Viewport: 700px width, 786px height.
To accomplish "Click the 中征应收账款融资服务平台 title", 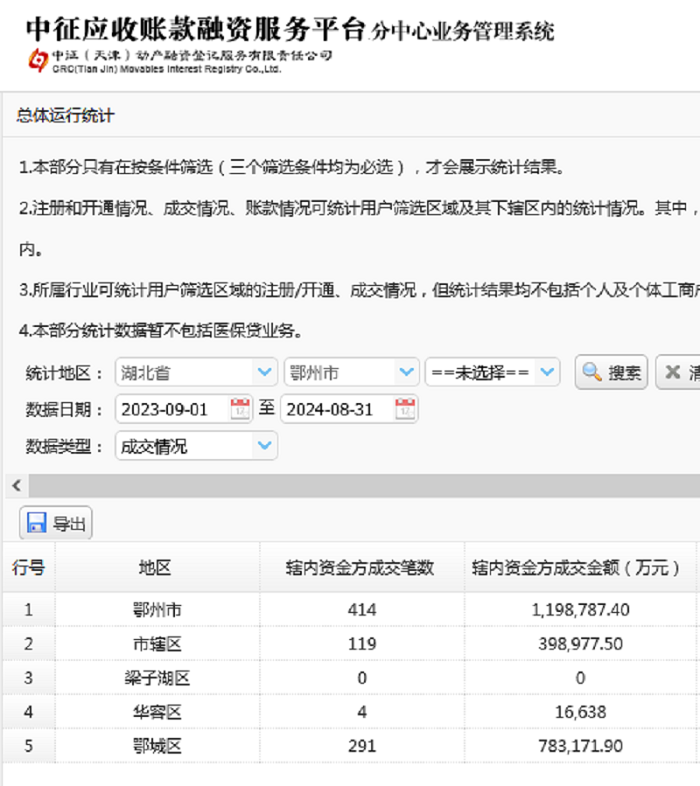I will 196,29.
